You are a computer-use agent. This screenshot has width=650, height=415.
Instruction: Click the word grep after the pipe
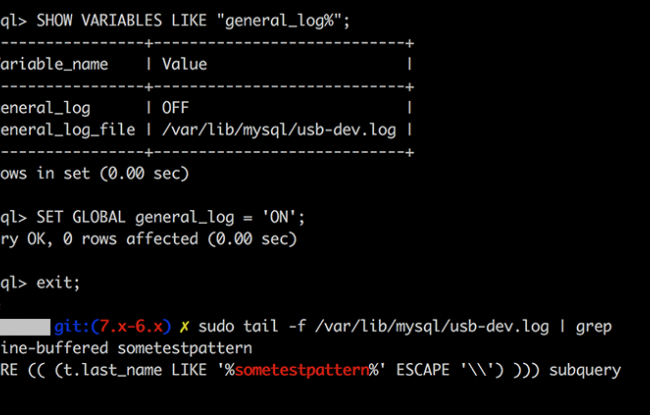click(594, 328)
